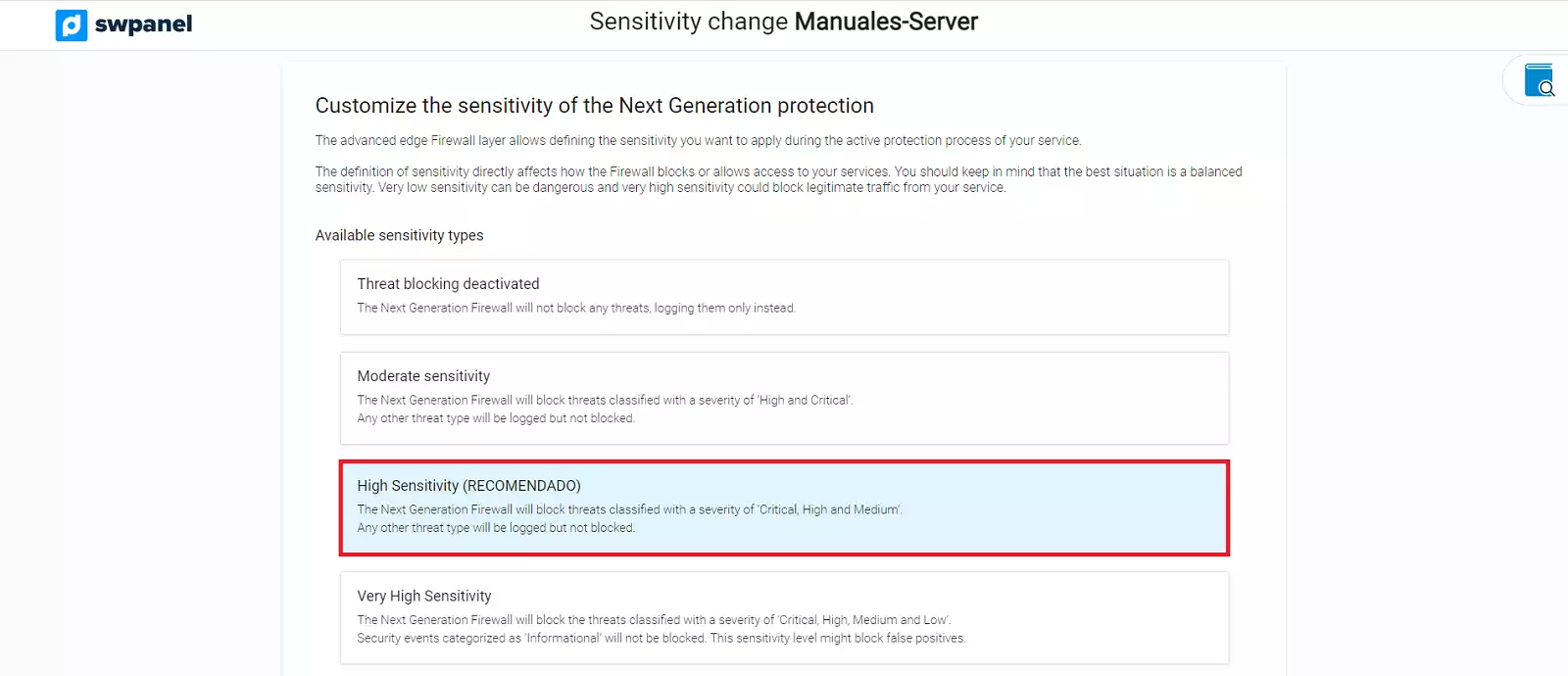Click the Available sensitivity types label
This screenshot has height=676, width=1568.
click(x=399, y=235)
